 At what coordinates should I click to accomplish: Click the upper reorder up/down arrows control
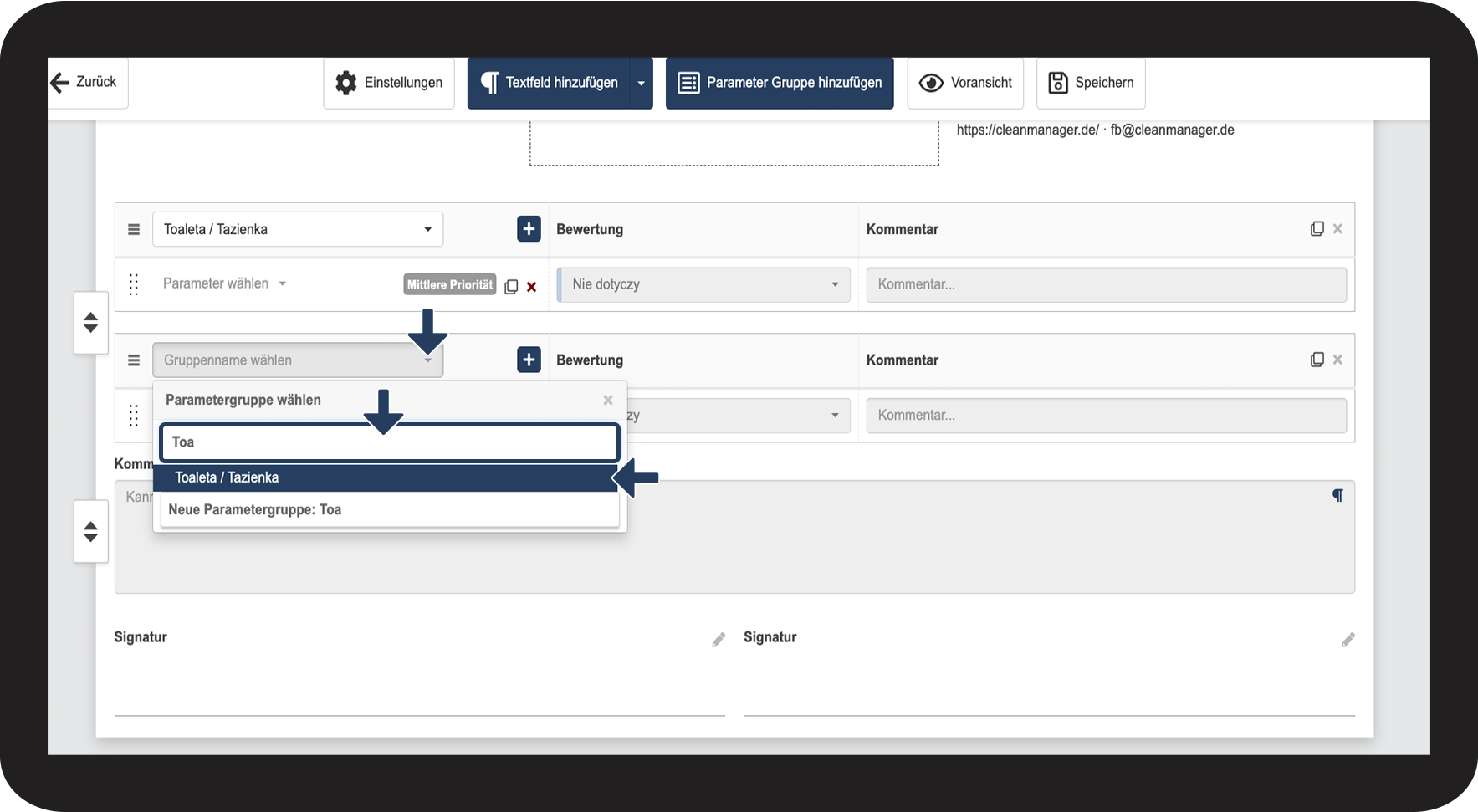(x=90, y=323)
